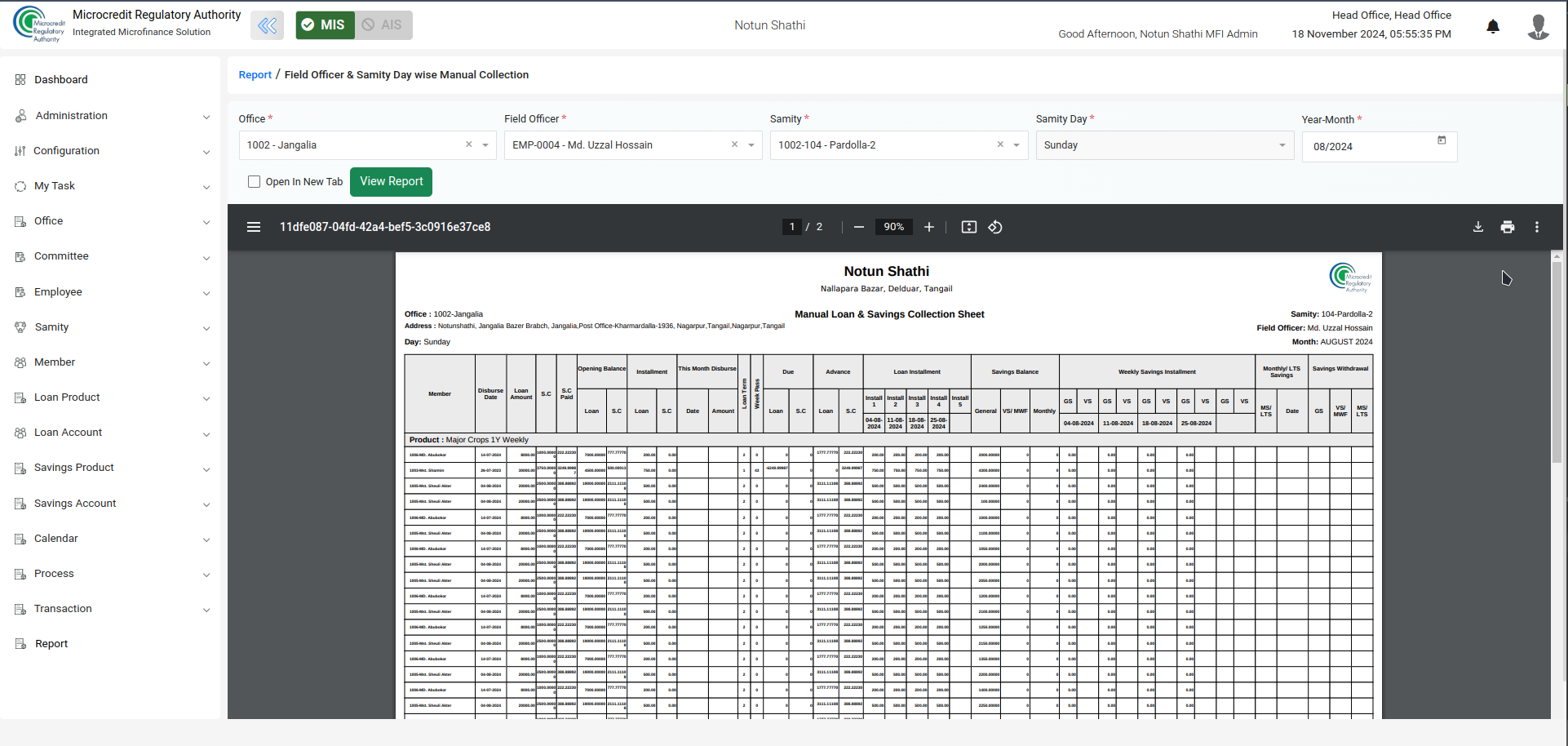Click the View Report button

click(x=391, y=181)
